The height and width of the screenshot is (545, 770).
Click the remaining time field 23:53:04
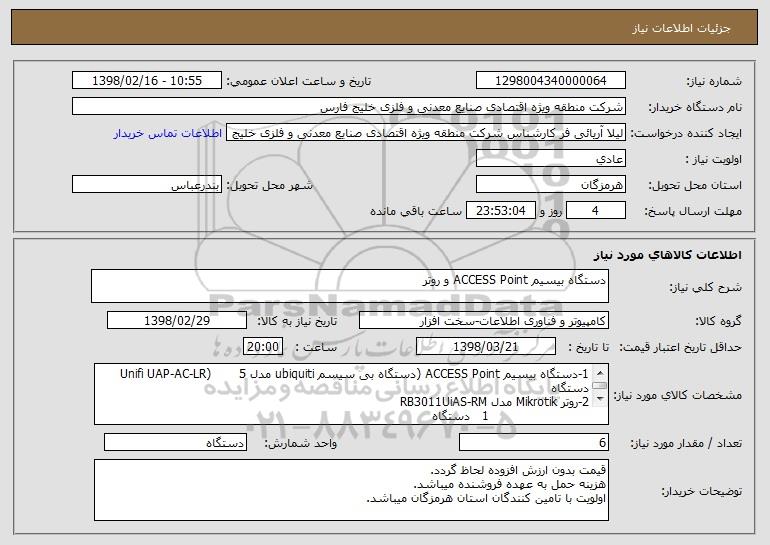coord(500,211)
